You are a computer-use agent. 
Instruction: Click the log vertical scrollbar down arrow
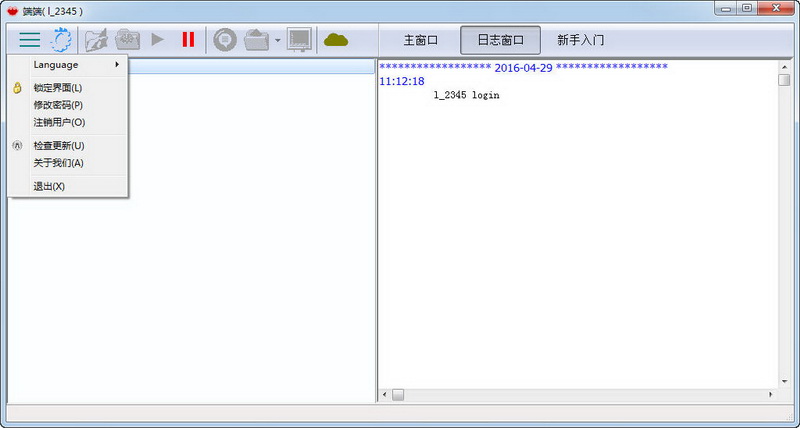[x=784, y=381]
